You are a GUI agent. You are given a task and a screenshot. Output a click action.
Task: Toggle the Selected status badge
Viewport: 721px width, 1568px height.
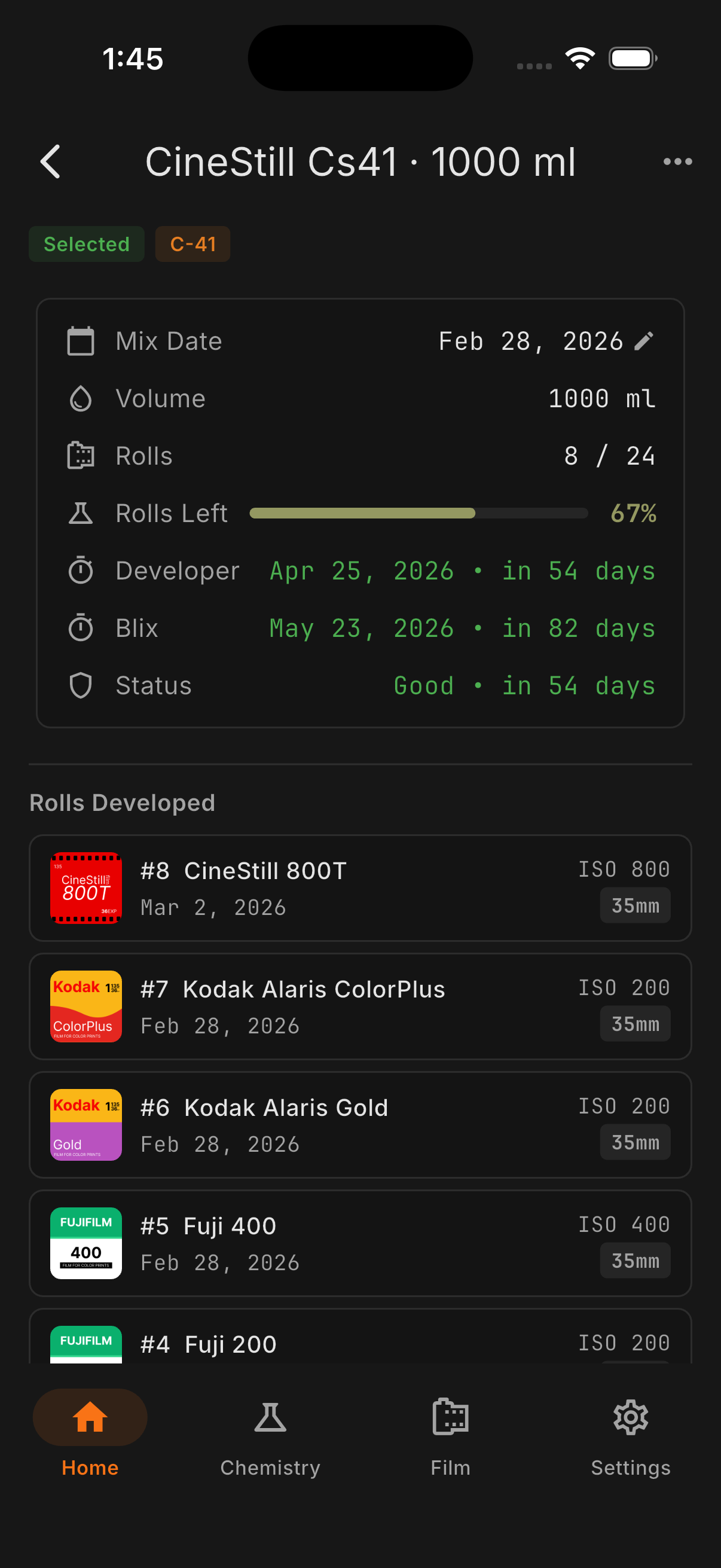(x=87, y=244)
